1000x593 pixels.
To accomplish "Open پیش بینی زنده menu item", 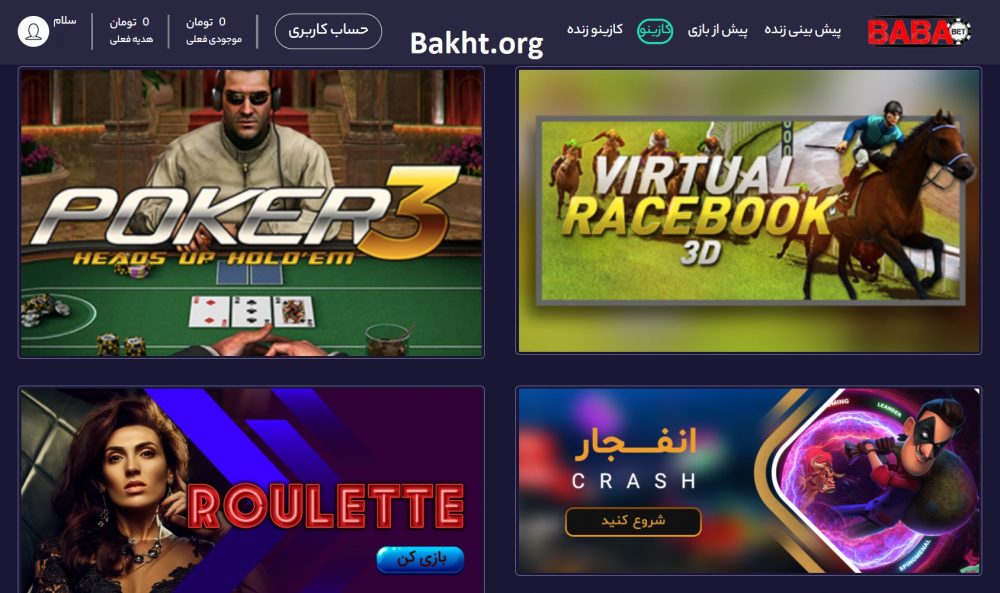I will tap(802, 30).
